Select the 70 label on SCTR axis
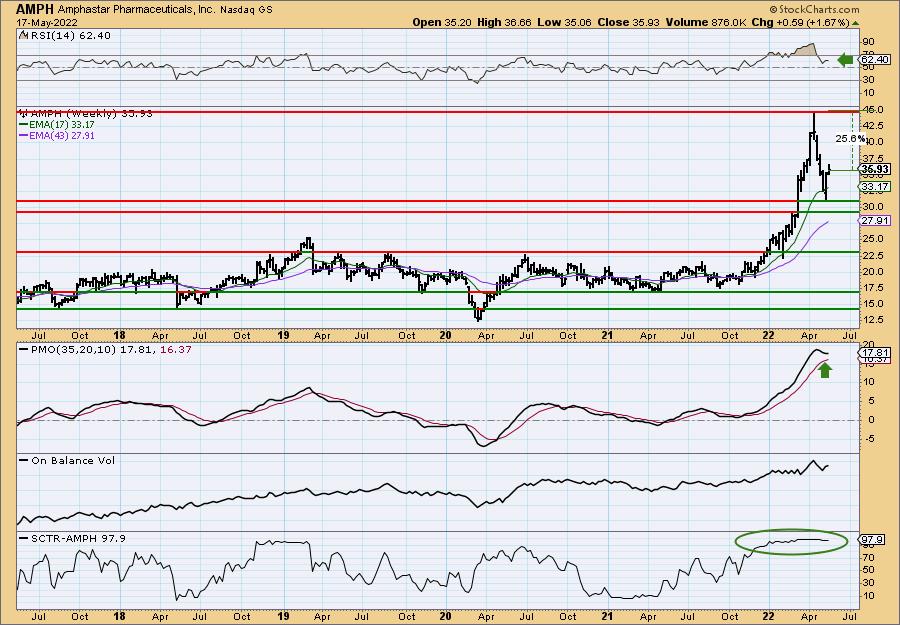Screen dimensions: 900x625 click(871, 557)
